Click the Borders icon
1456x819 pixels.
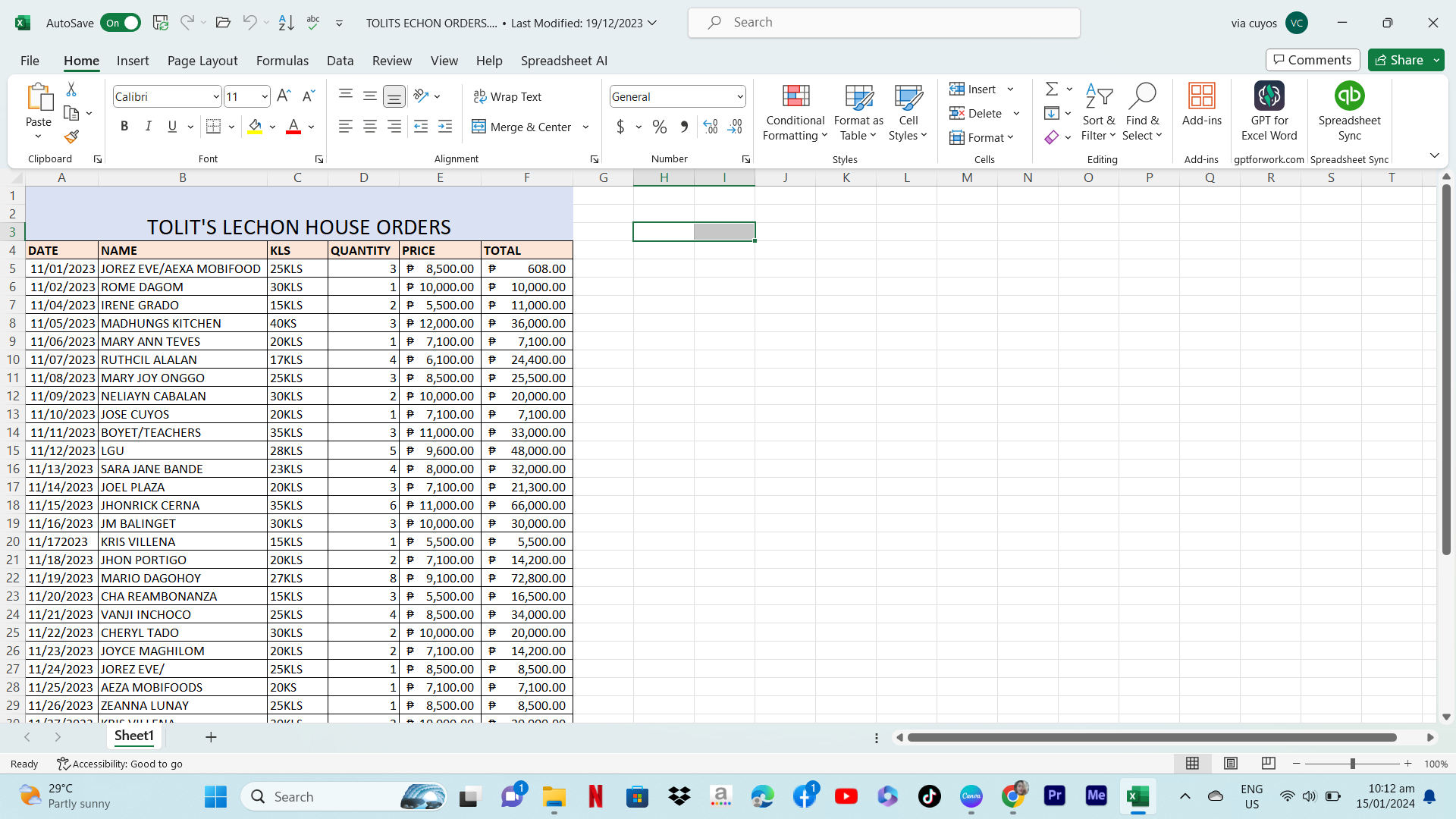tap(214, 127)
